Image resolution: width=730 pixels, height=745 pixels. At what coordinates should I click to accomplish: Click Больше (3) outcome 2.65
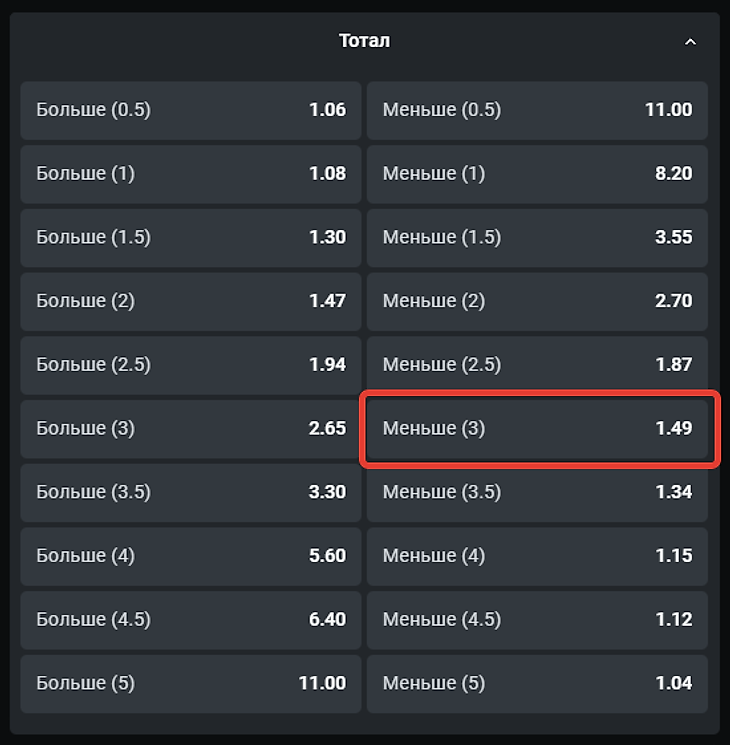(x=190, y=429)
